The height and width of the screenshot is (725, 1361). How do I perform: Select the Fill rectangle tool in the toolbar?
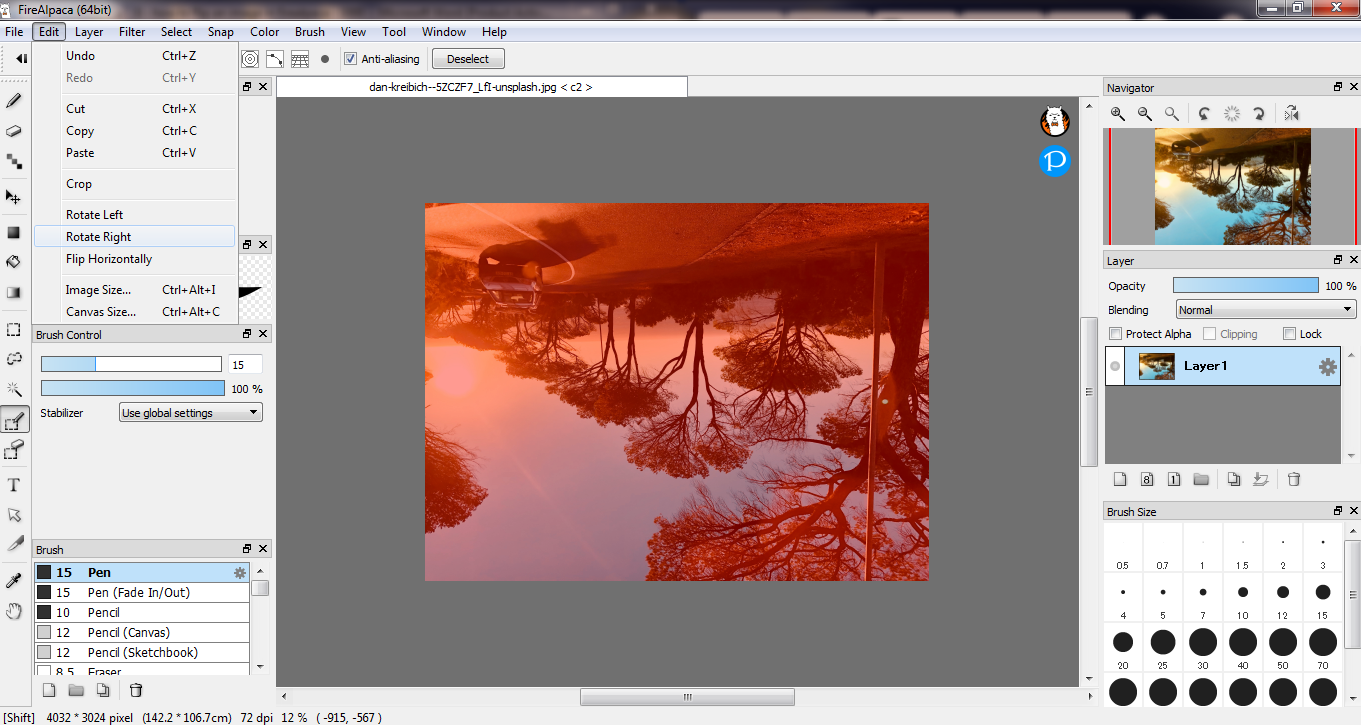point(14,233)
